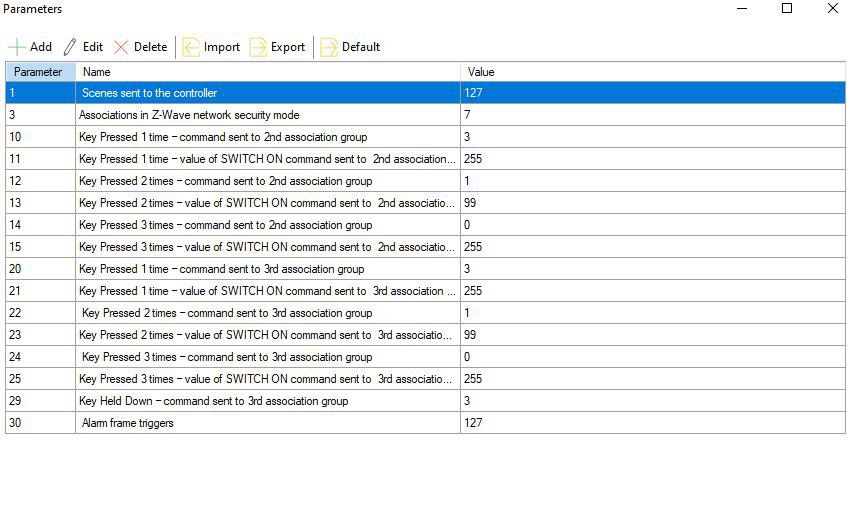This screenshot has width=848, height=526.
Task: Click parameter number 30 cell
Action: 41,423
